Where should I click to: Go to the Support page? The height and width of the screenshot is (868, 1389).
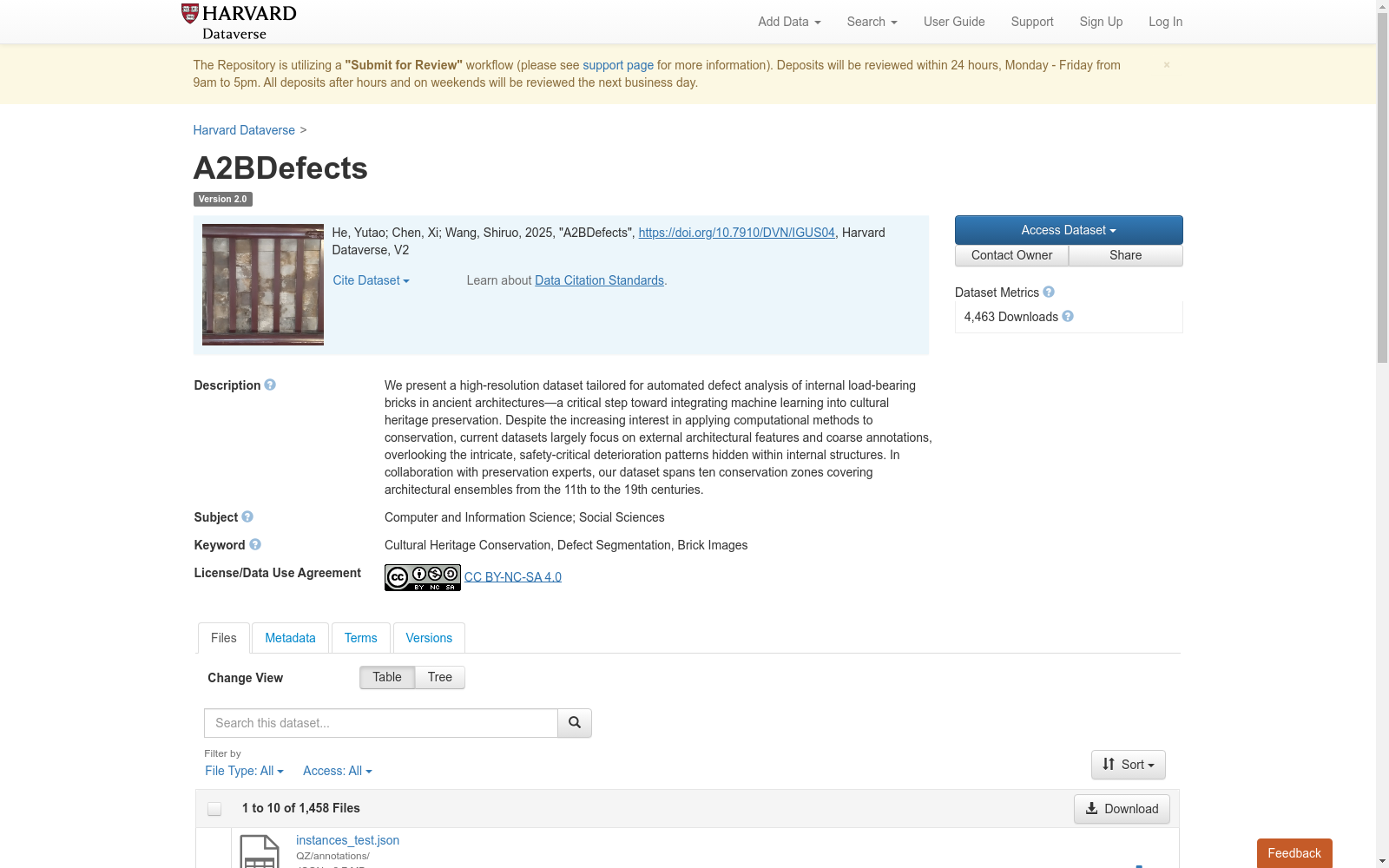[x=1032, y=22]
